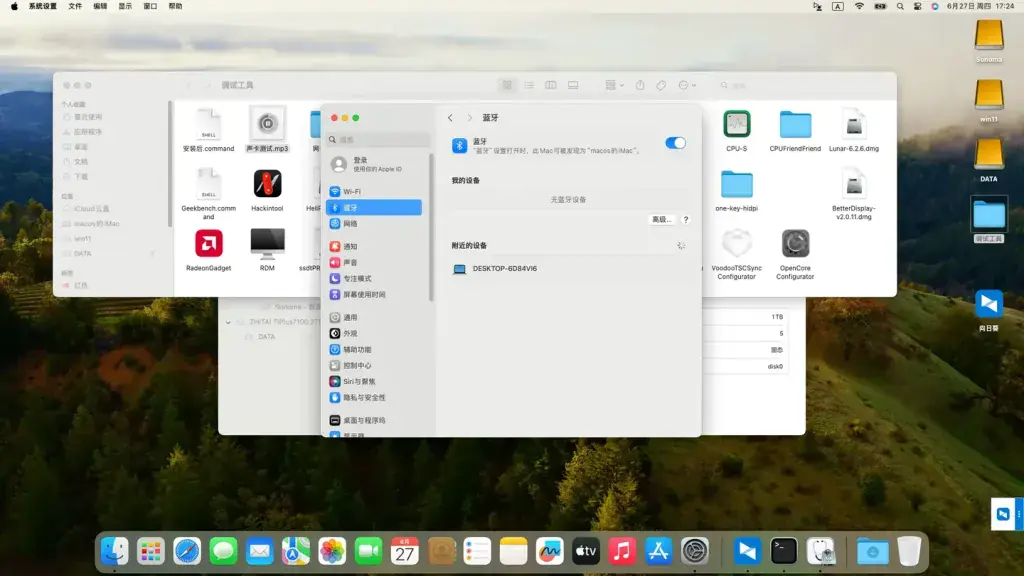Open the Wi-Fi settings pane

(374, 191)
